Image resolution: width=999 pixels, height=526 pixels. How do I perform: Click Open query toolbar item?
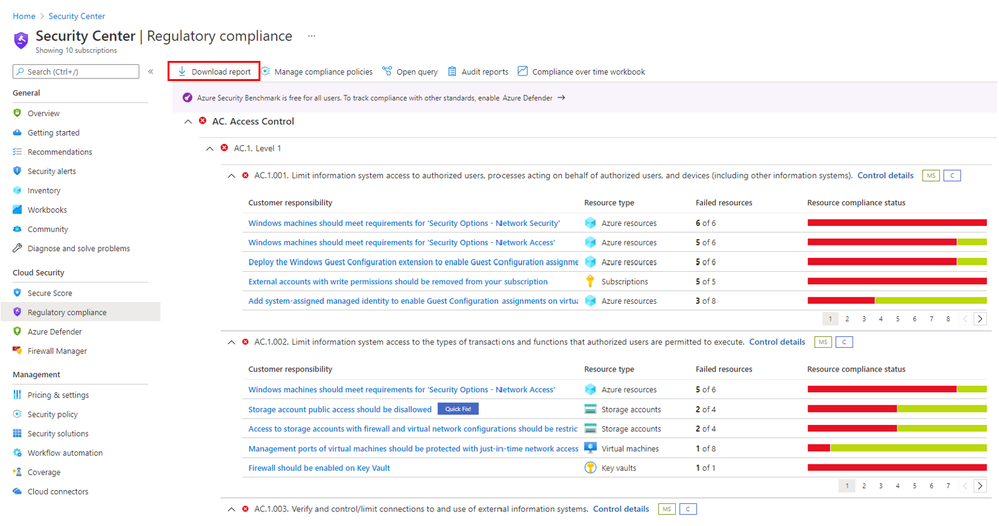[x=410, y=72]
